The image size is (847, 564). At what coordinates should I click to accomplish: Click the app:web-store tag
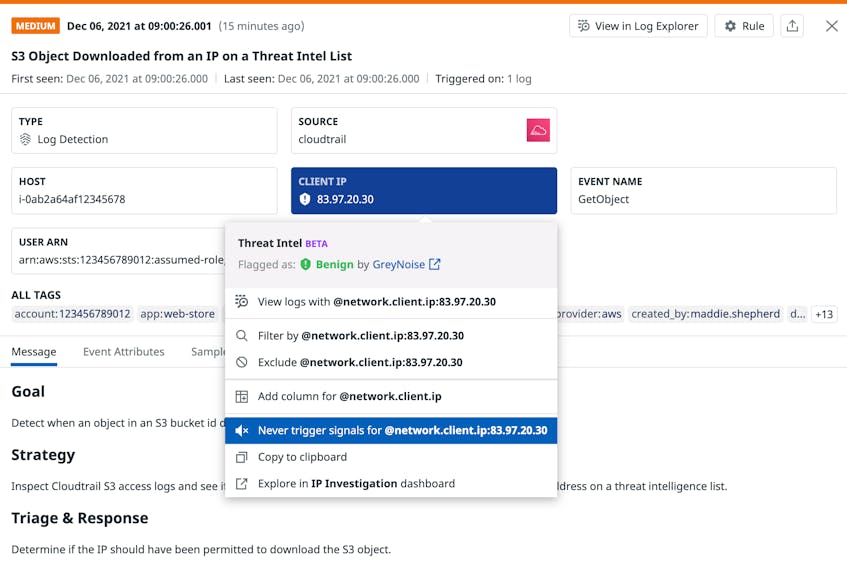pos(178,314)
